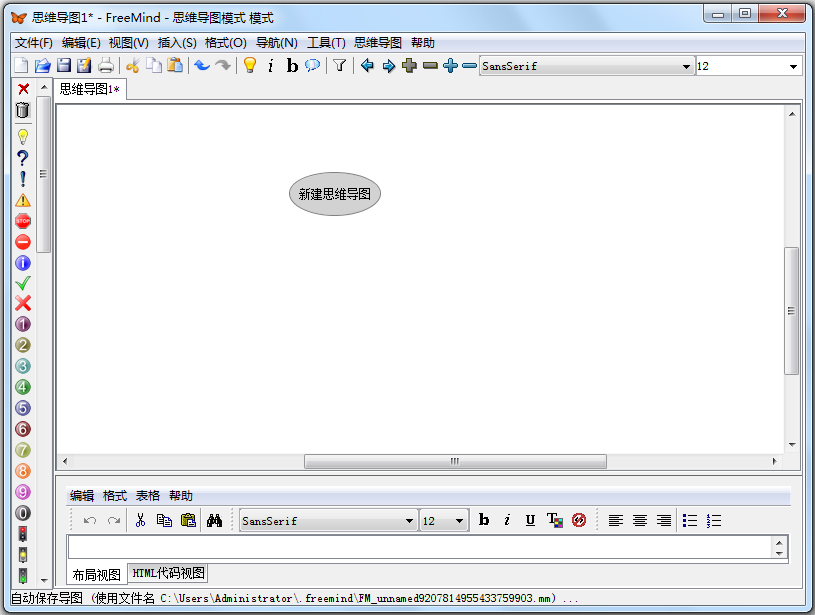The image size is (815, 615).
Task: Toggle bold in the main toolbar
Action: tap(292, 66)
